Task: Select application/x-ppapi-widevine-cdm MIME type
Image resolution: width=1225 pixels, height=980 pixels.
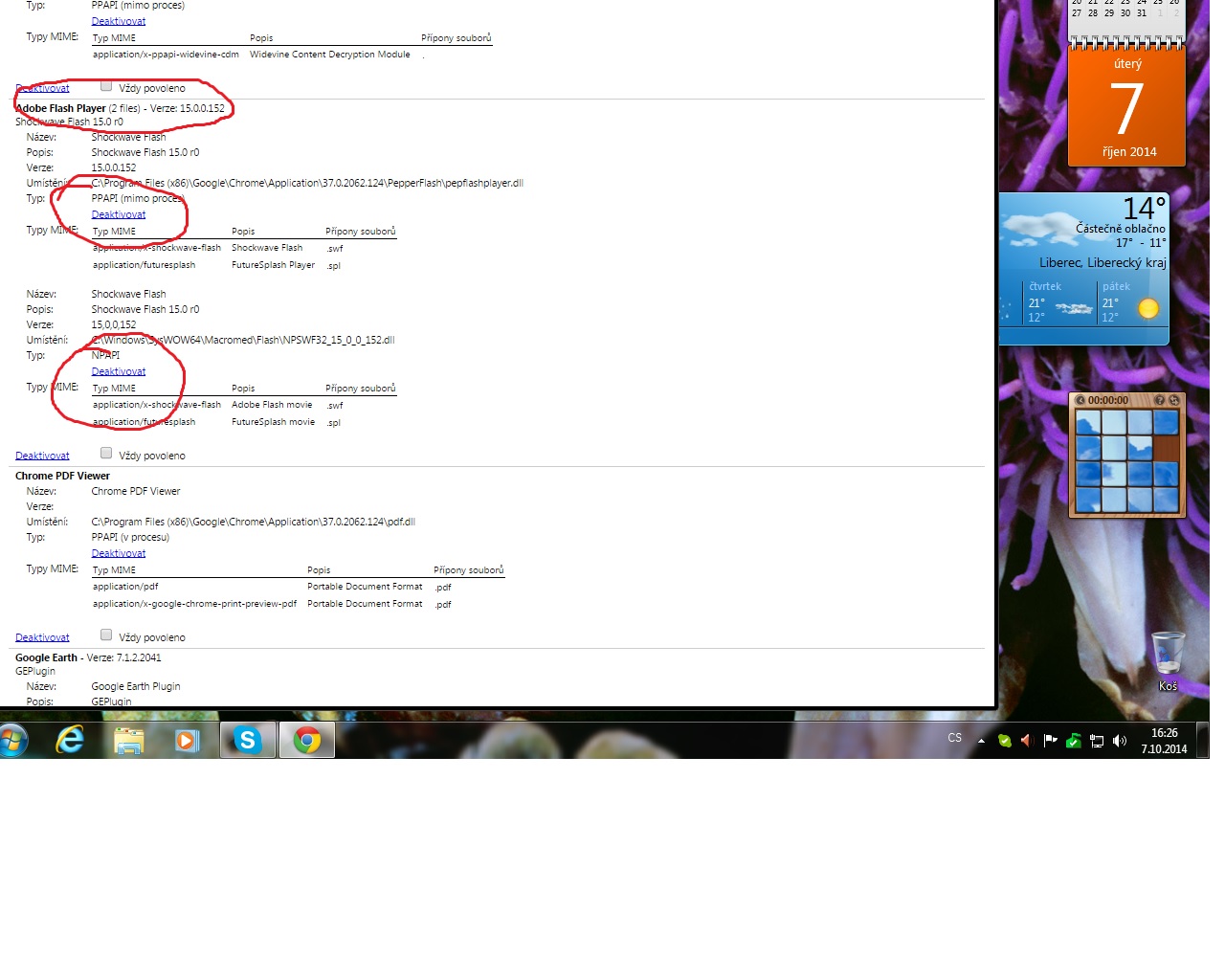Action: click(x=166, y=55)
